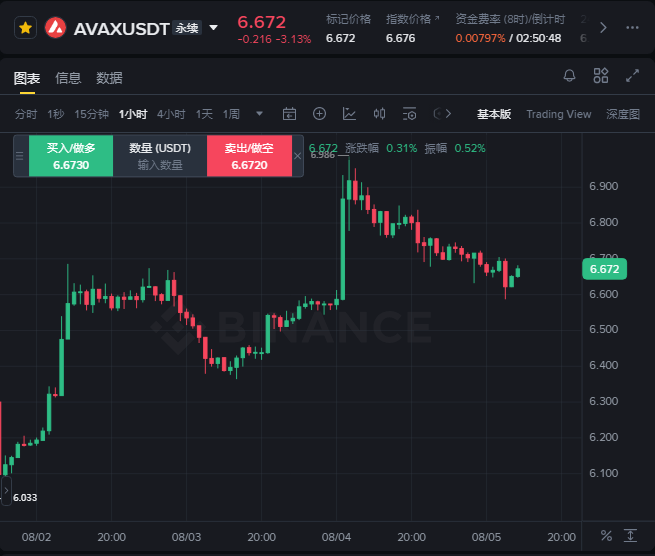The height and width of the screenshot is (556, 655).
Task: Expand the chart to fullscreen
Action: tap(632, 76)
